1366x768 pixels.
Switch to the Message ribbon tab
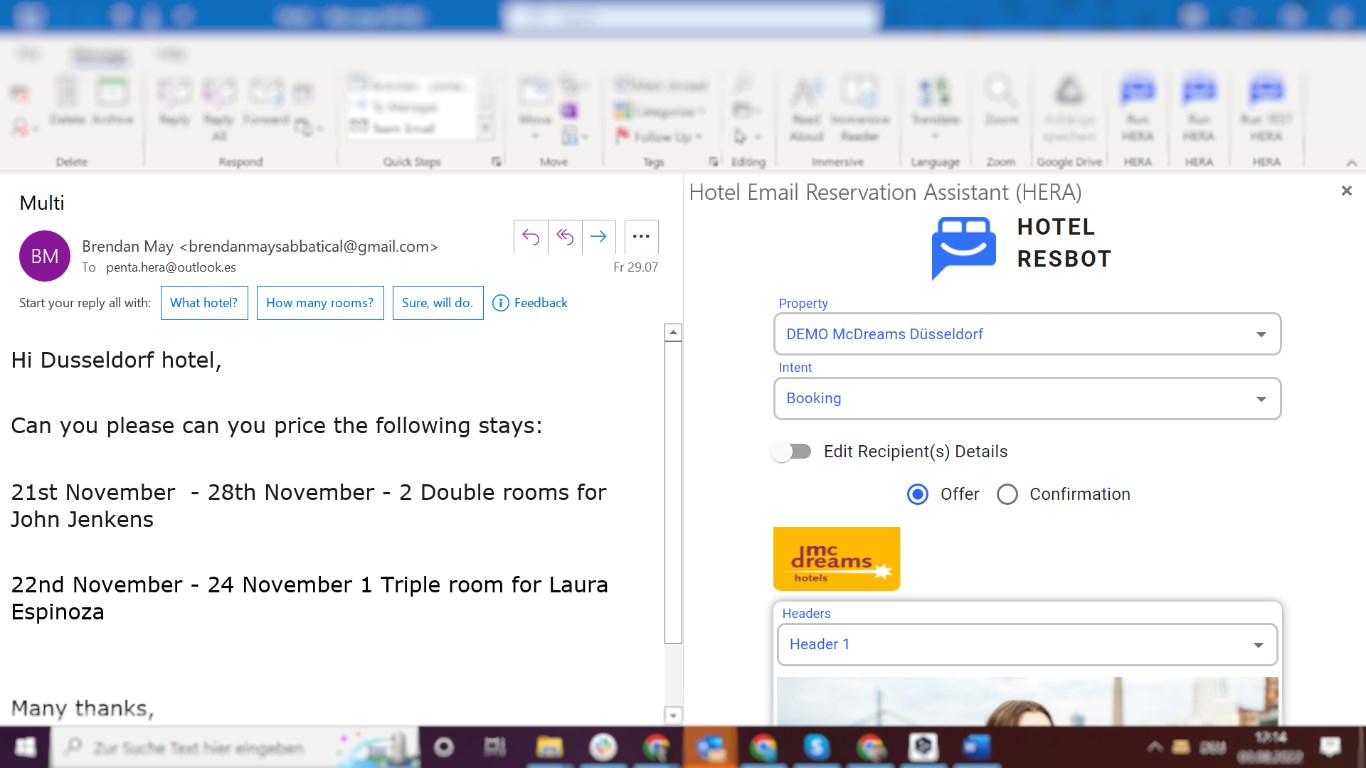tap(99, 54)
